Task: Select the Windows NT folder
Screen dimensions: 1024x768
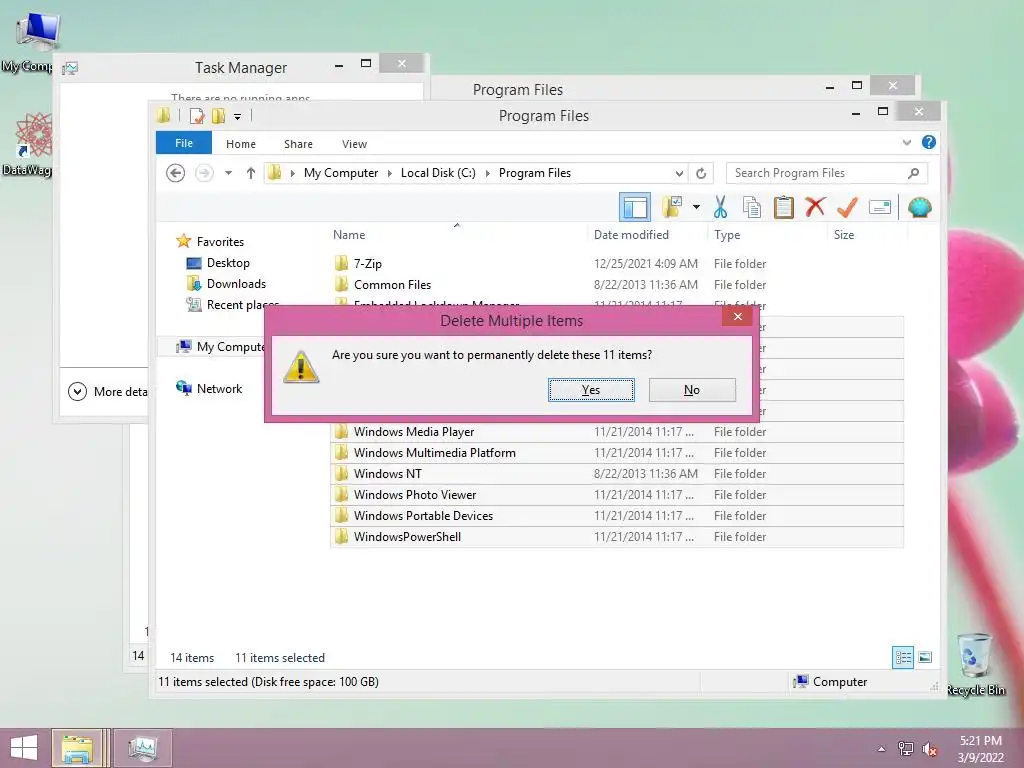Action: coord(617,473)
